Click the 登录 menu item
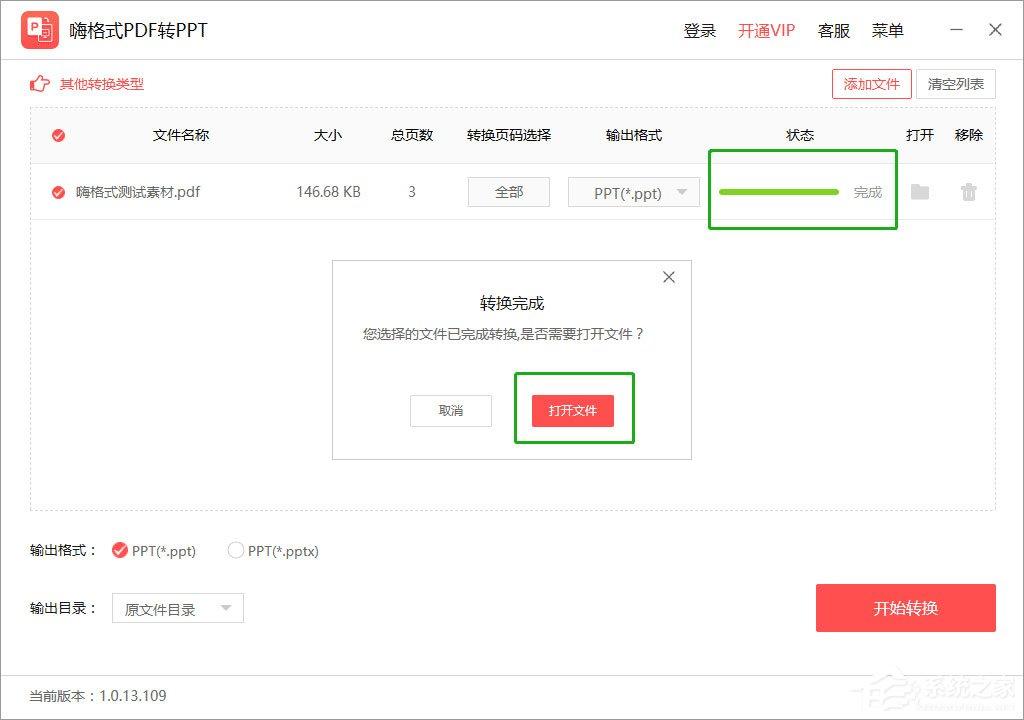1024x720 pixels. [699, 31]
